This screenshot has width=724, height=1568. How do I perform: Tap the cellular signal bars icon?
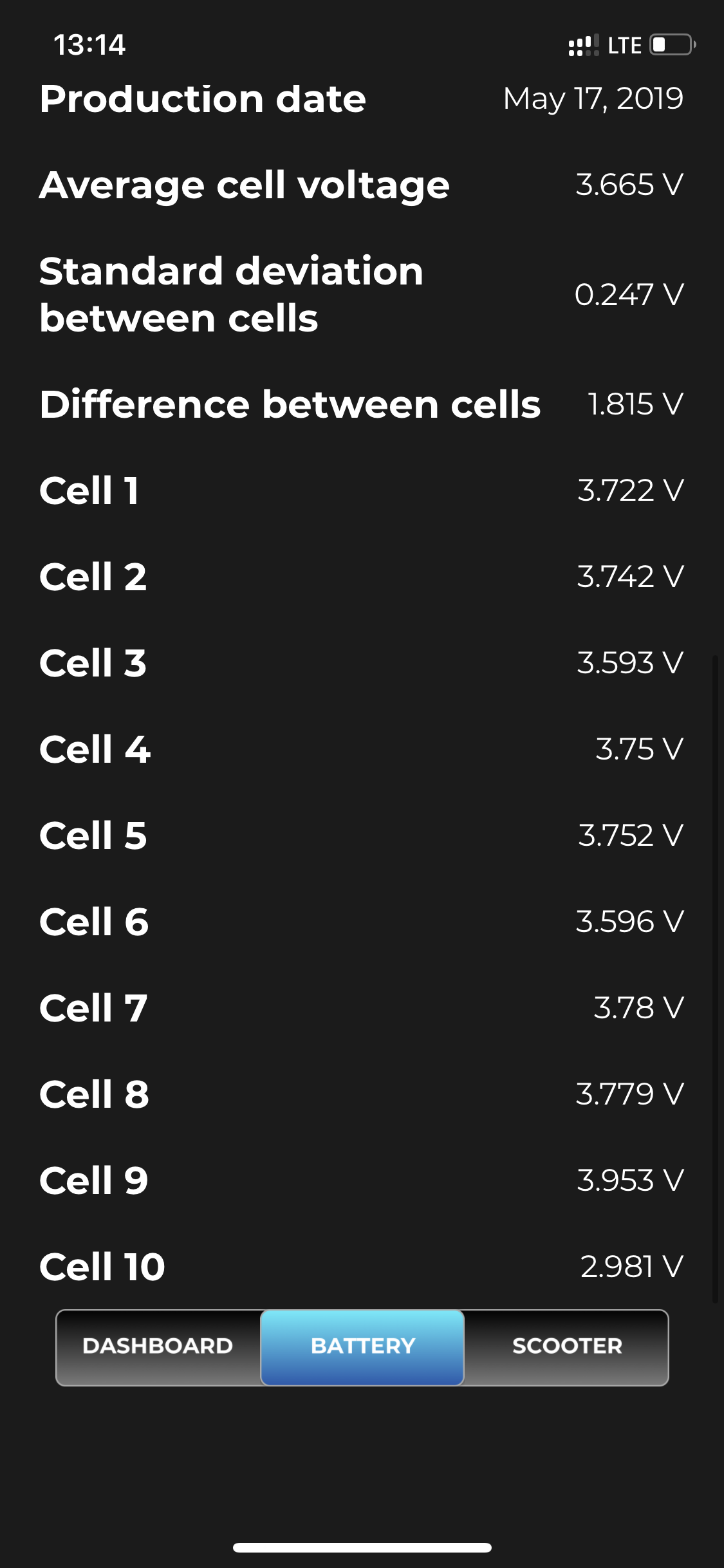point(583,46)
